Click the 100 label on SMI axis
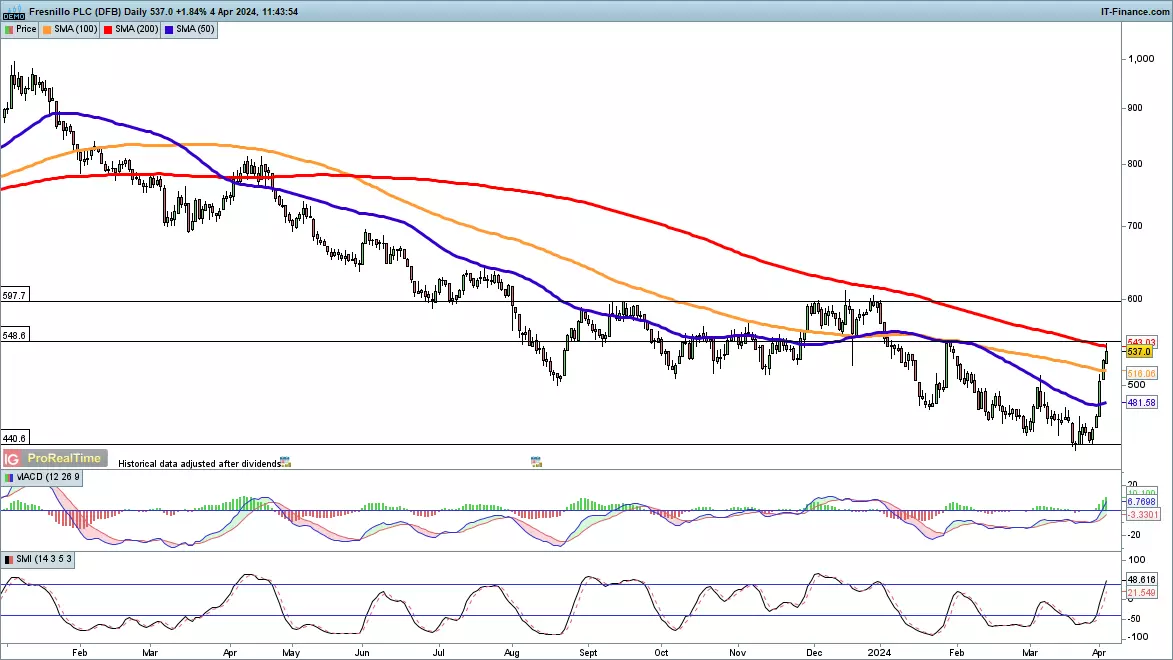1173x660 pixels. click(1137, 560)
